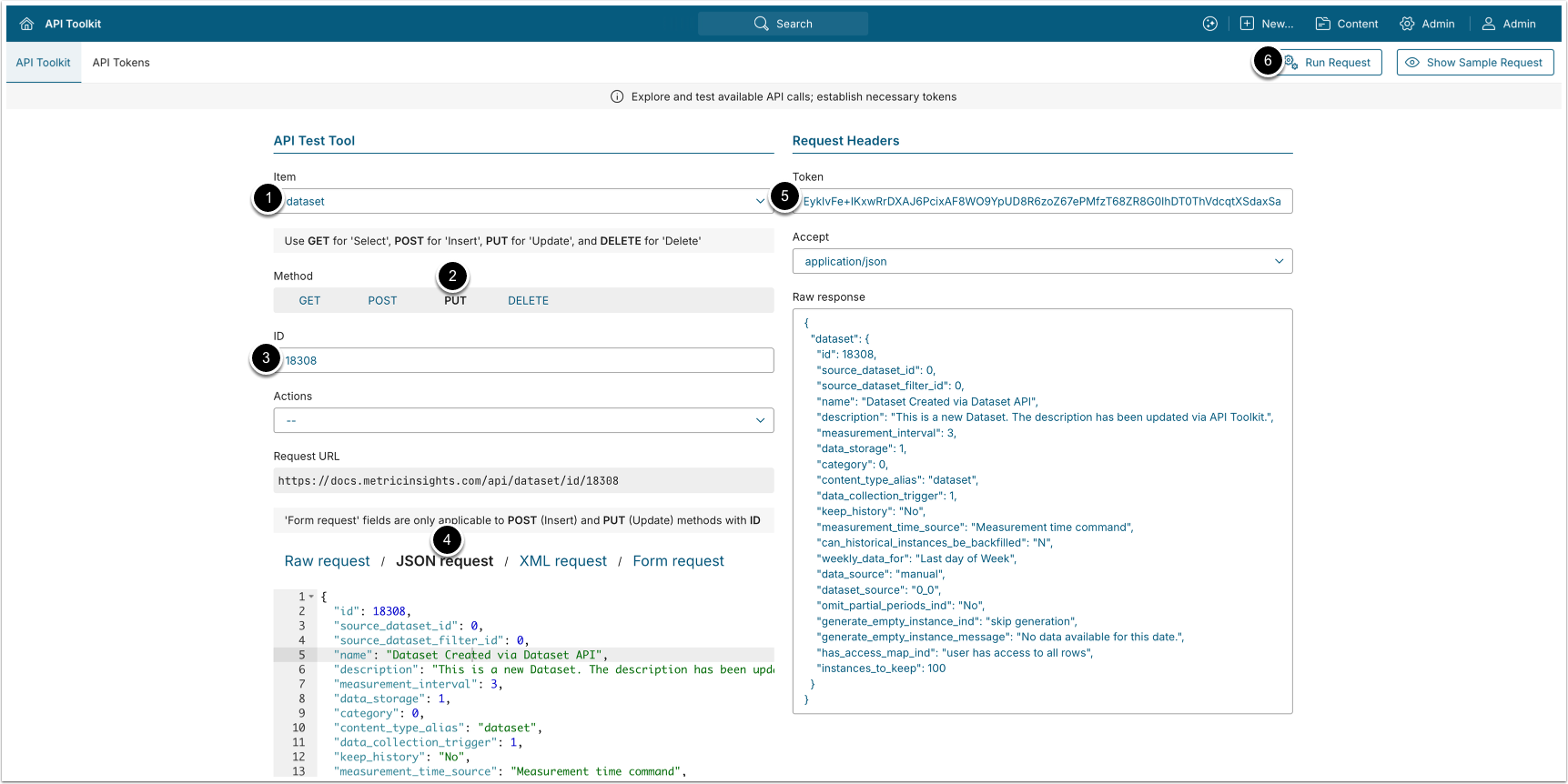
Task: Click the search magnifier icon
Action: point(761,24)
